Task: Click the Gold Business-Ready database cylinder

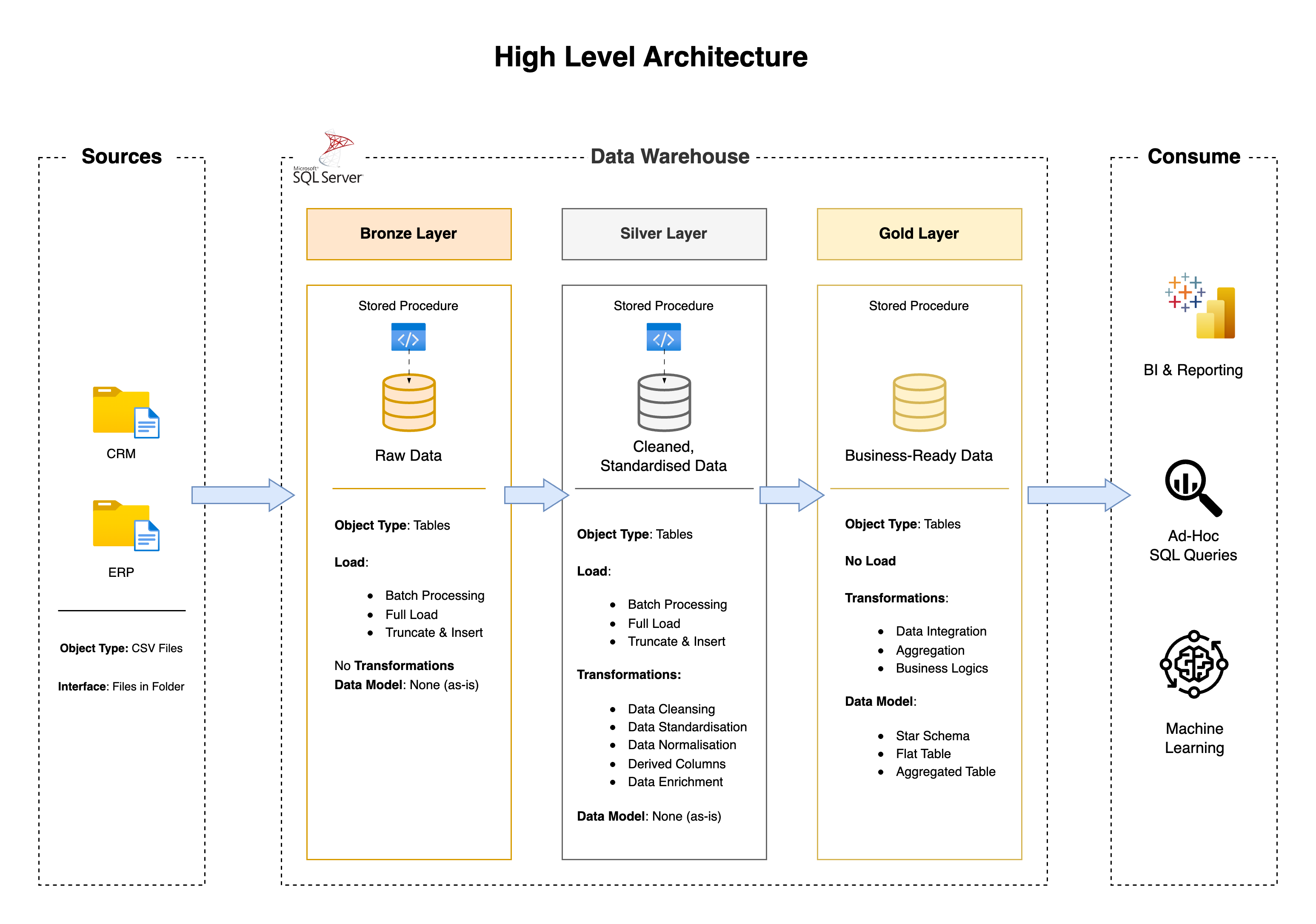Action: pos(919,402)
